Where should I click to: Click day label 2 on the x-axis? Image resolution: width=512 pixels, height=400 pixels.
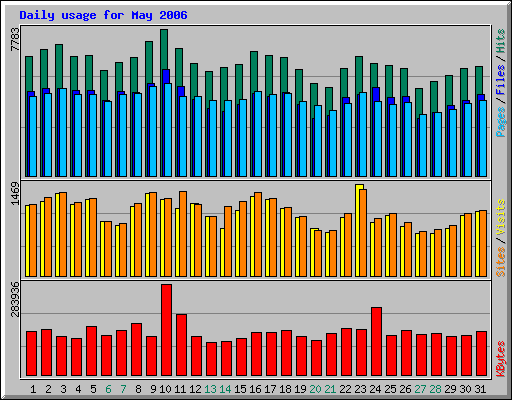click(48, 389)
